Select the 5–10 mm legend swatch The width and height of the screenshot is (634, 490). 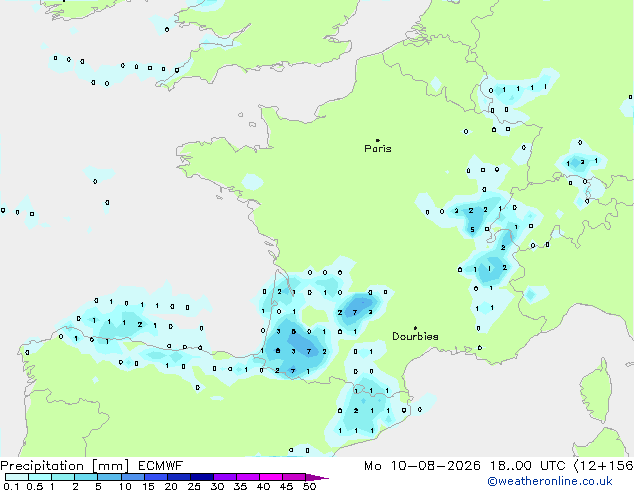point(109,477)
